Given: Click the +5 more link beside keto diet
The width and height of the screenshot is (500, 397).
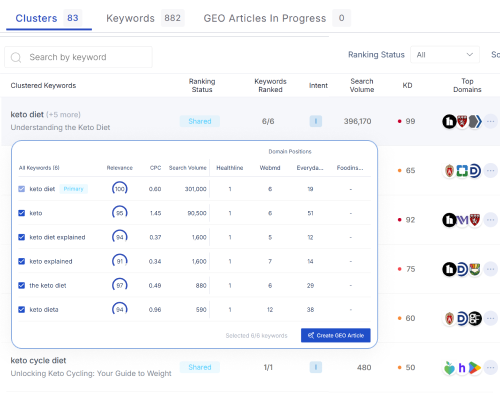Looking at the screenshot, I should pyautogui.click(x=63, y=115).
